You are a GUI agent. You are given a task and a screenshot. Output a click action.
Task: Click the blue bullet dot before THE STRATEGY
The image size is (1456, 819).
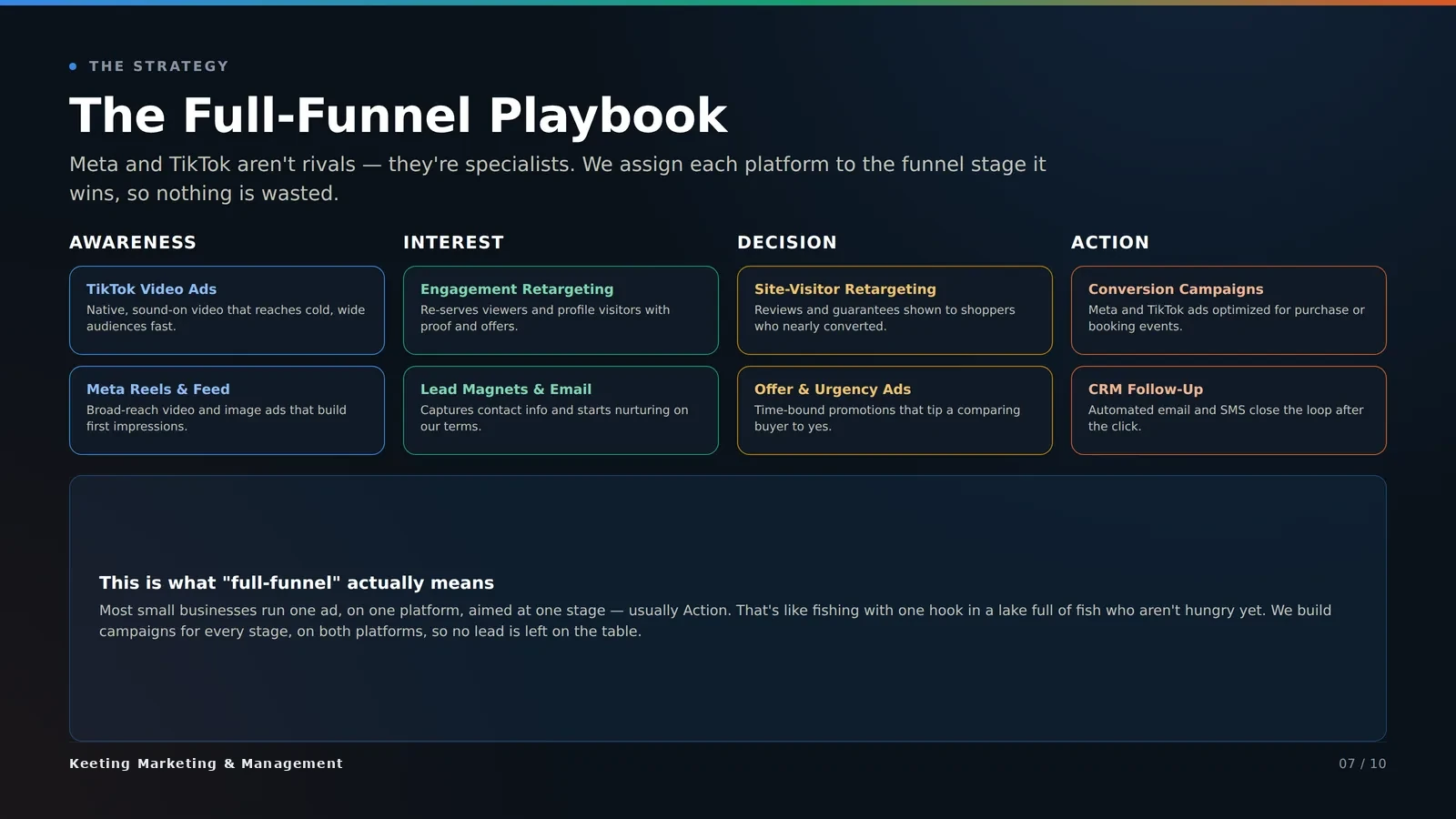(x=73, y=66)
